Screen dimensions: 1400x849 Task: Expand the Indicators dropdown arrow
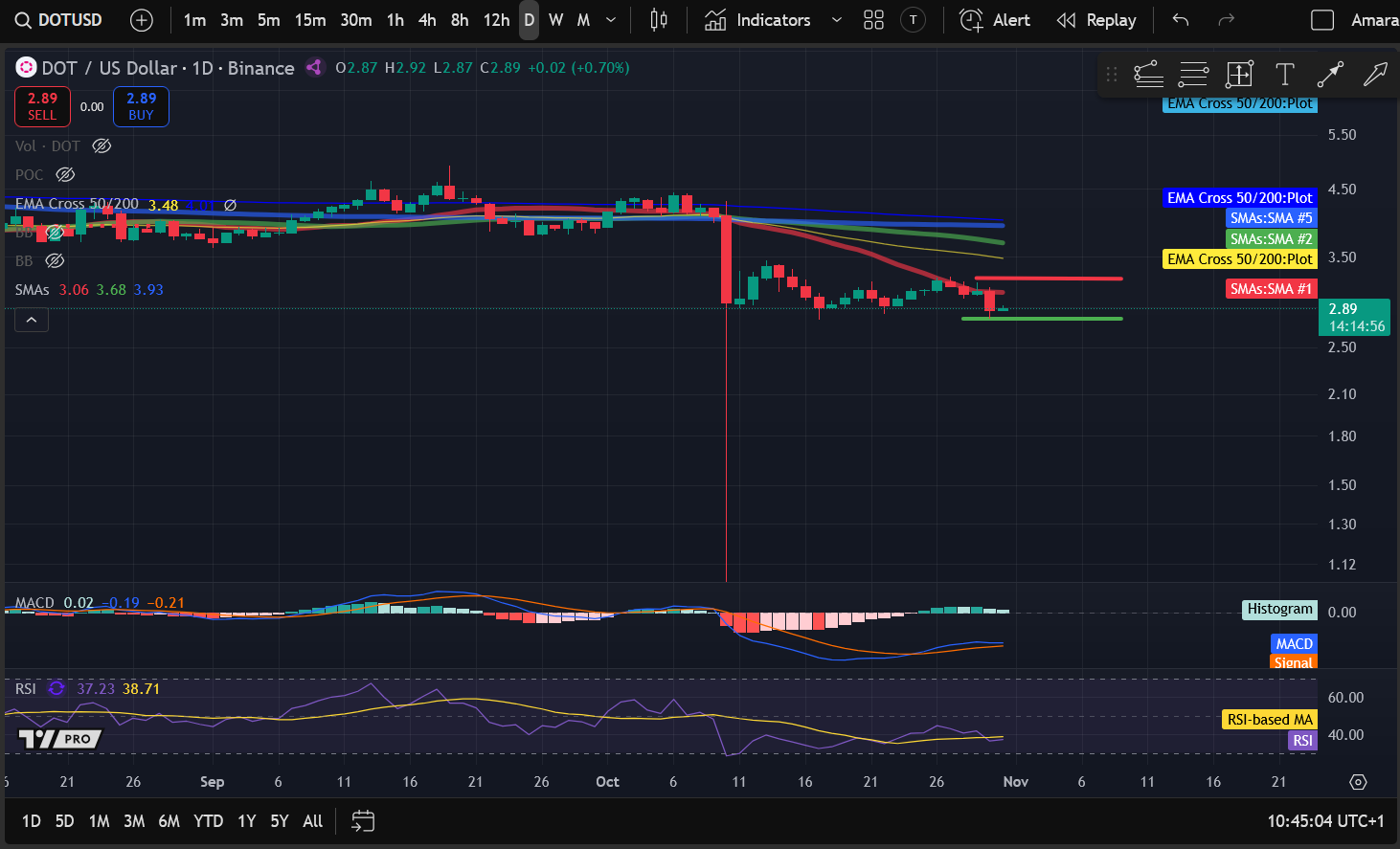[837, 19]
